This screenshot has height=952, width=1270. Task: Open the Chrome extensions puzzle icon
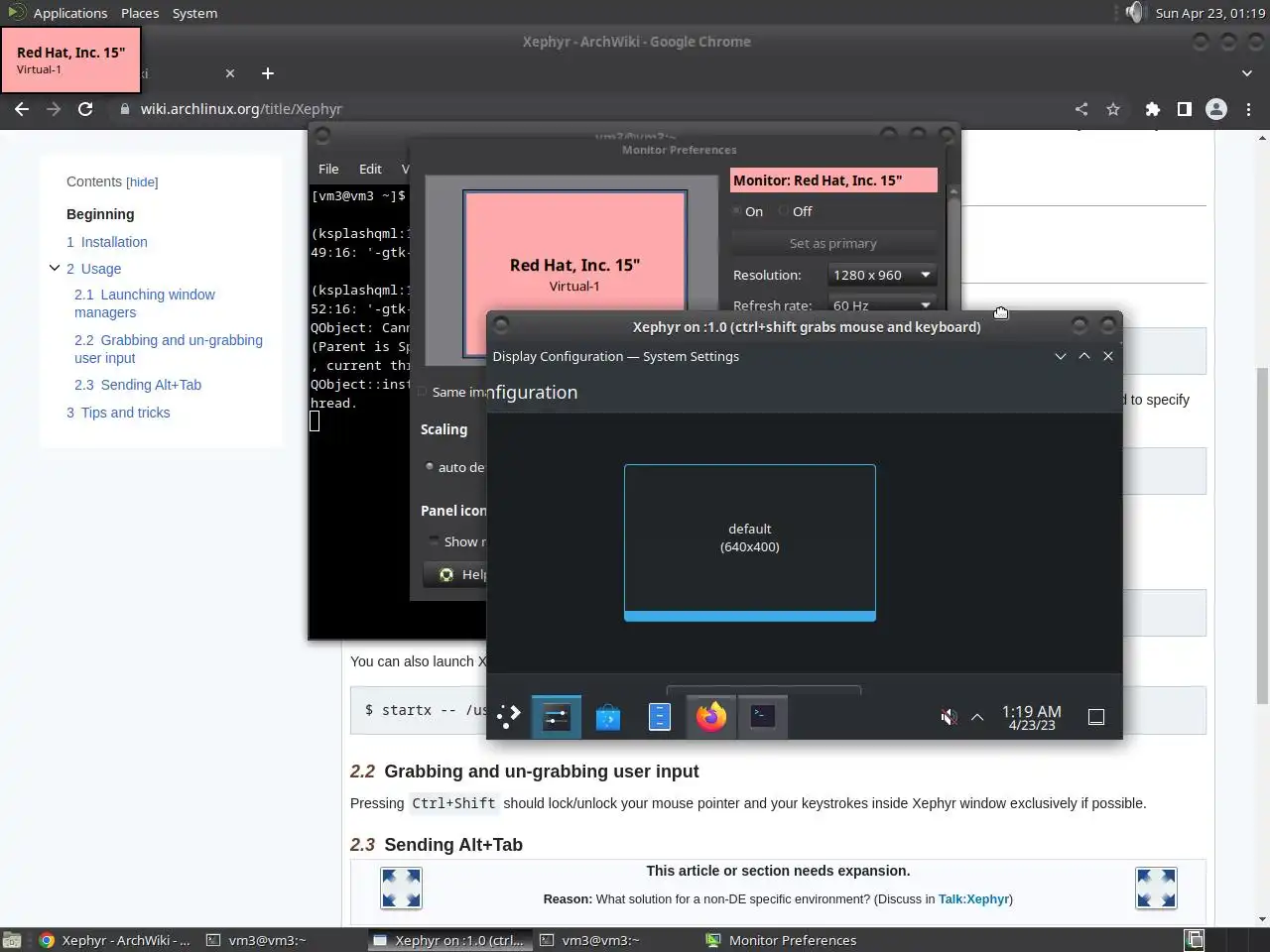1152,109
